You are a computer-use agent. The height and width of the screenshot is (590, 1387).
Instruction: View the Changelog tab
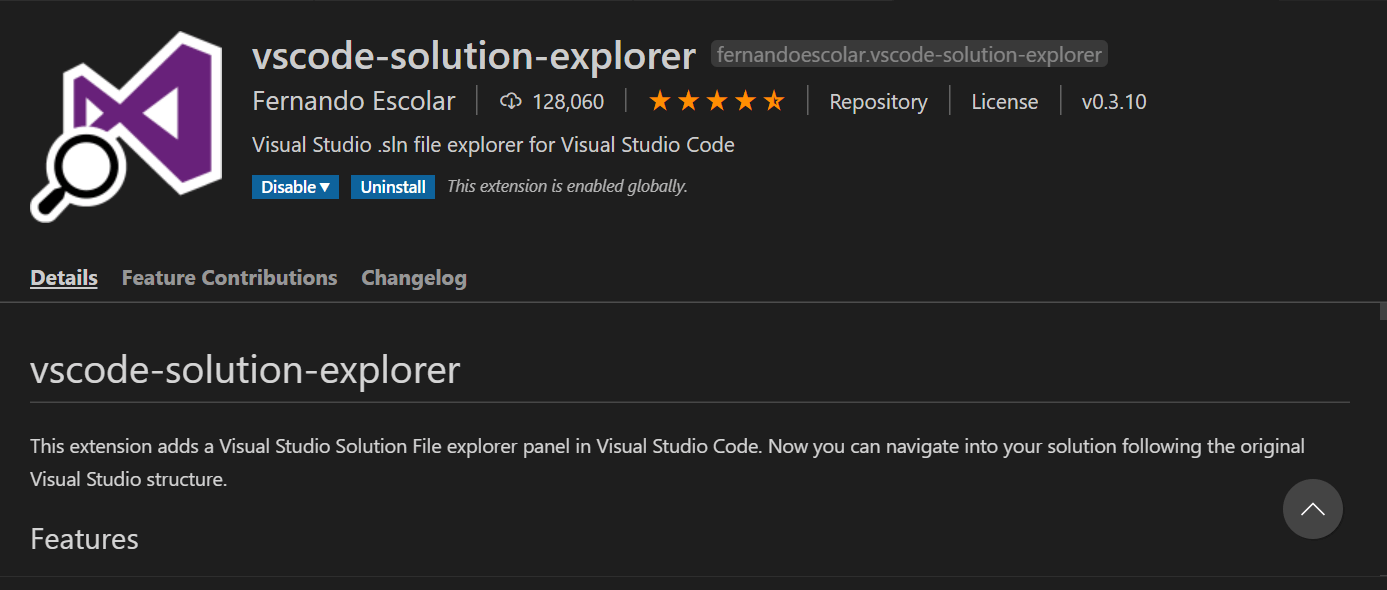pyautogui.click(x=414, y=278)
